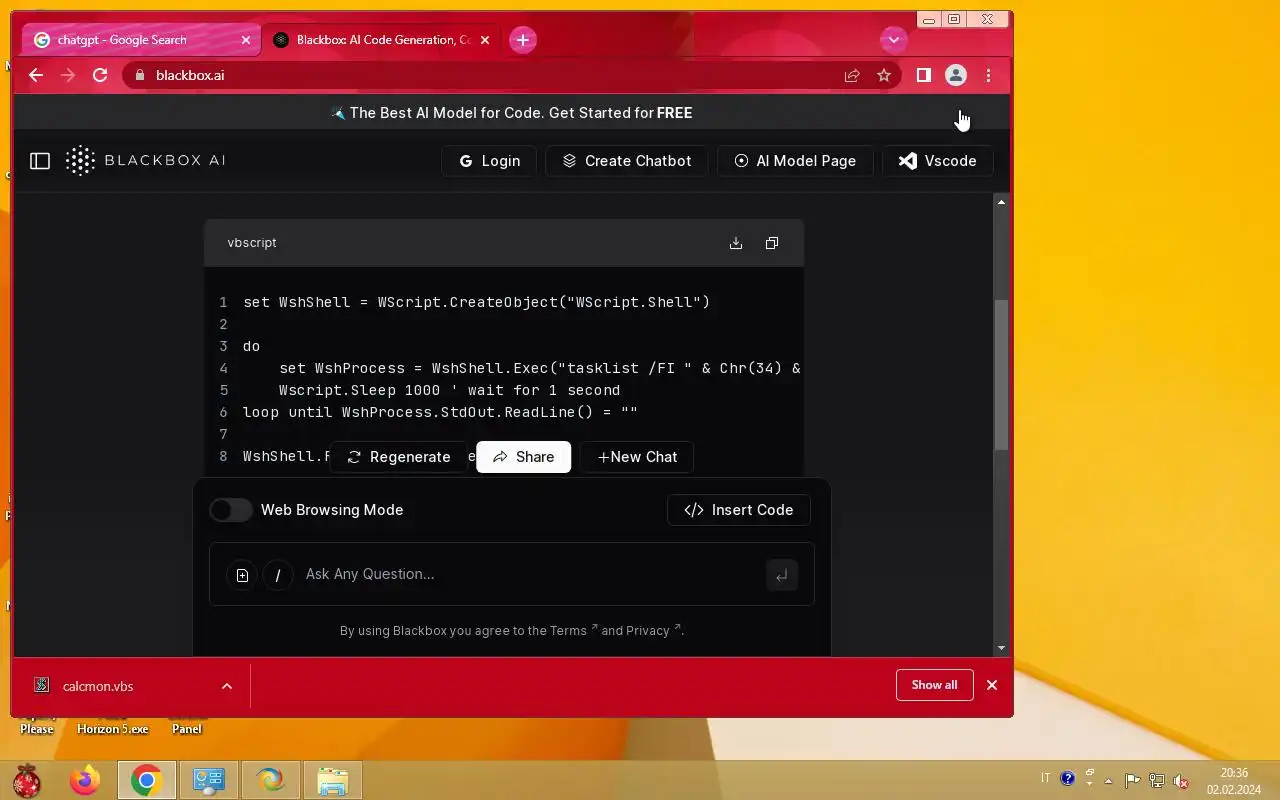Regenerate the response
Image resolution: width=1280 pixels, height=800 pixels.
pos(399,457)
